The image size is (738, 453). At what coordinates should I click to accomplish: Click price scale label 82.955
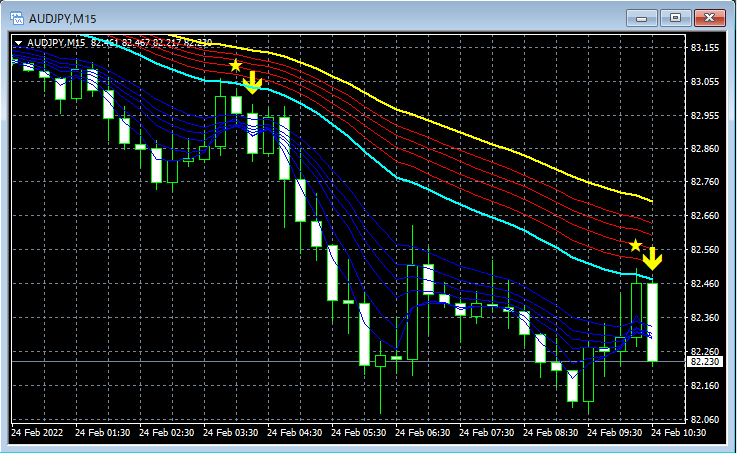click(705, 115)
